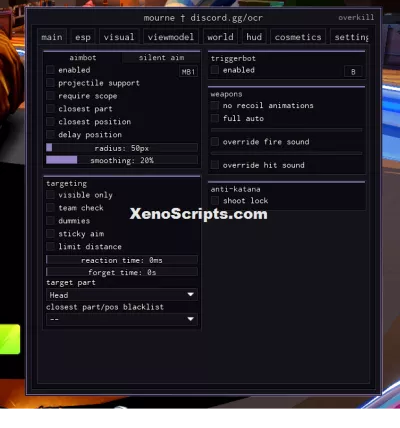Enable anti-katana shoot lock

[x=215, y=201]
